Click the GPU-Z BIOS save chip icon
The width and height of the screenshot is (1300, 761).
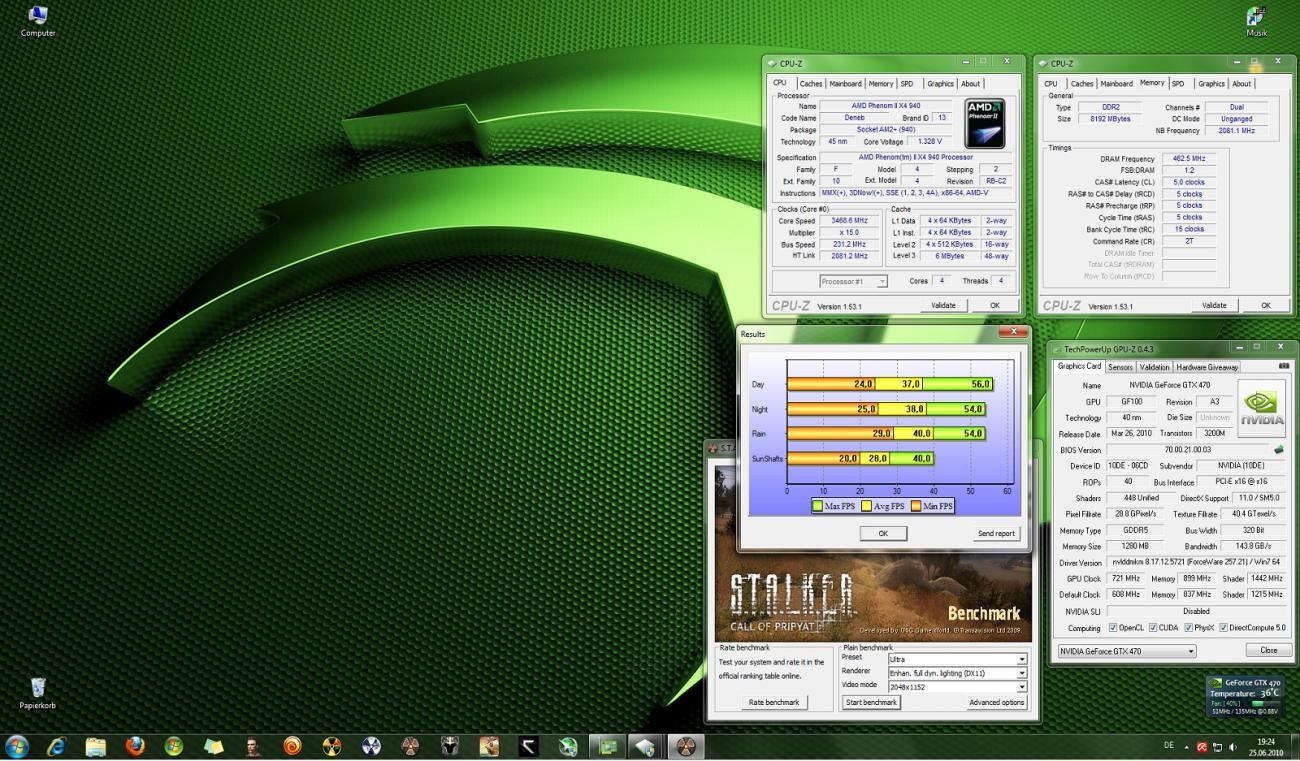click(x=1278, y=450)
